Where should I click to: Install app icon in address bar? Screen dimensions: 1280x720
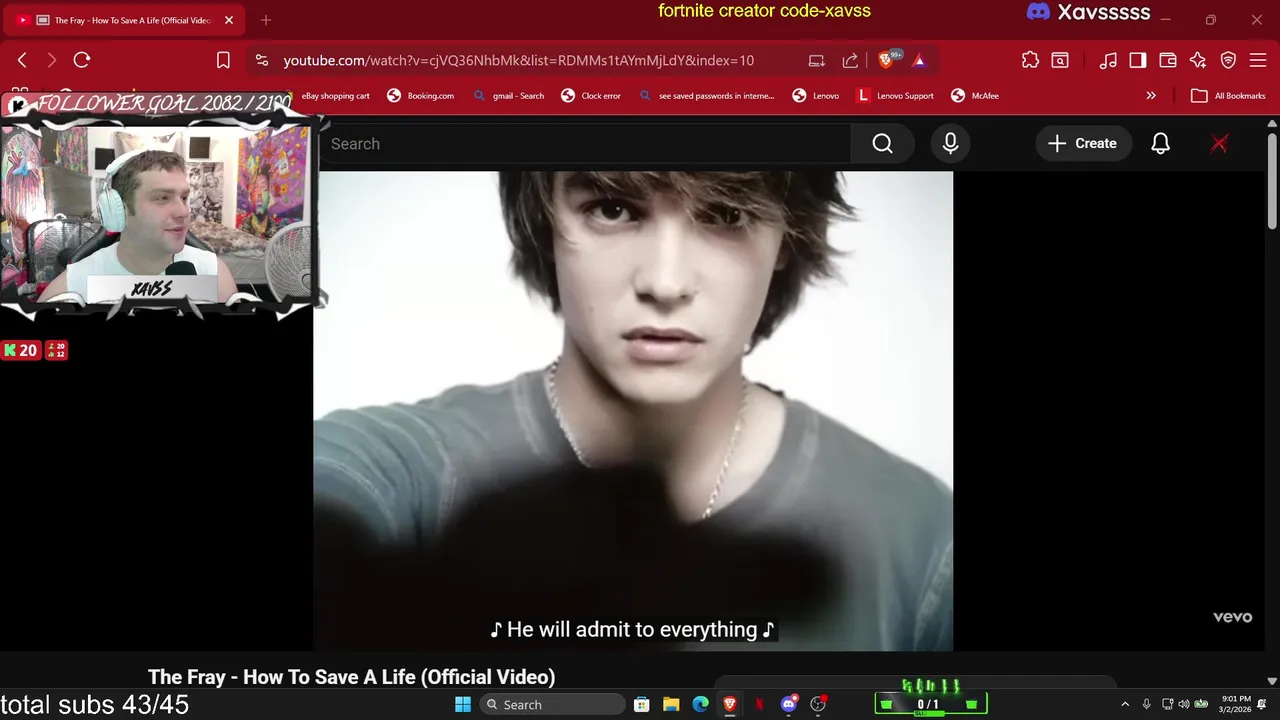click(817, 60)
